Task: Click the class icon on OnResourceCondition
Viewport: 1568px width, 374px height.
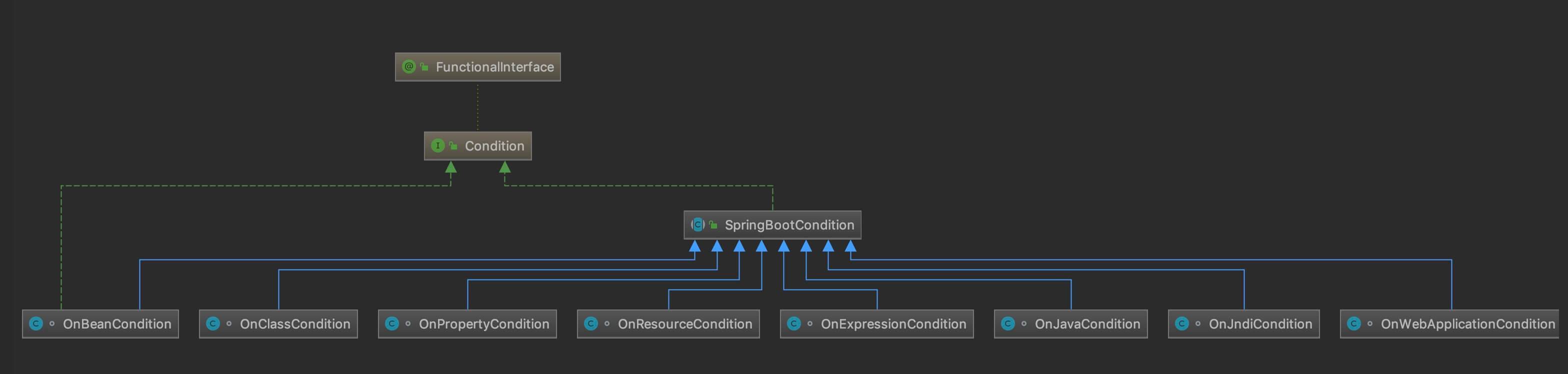Action: tap(591, 323)
